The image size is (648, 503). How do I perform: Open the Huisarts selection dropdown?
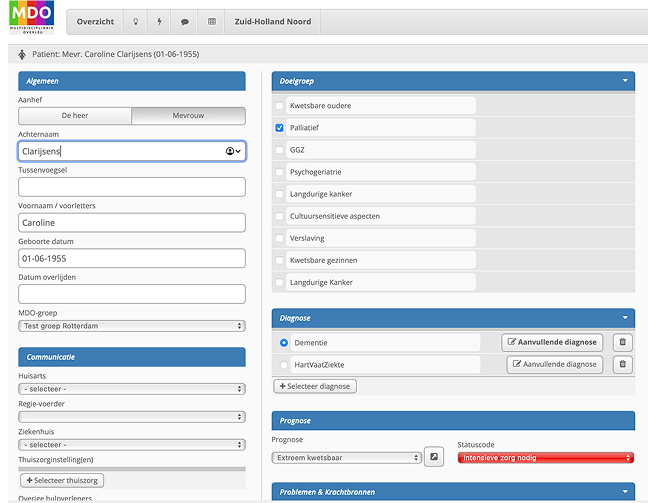[x=132, y=389]
